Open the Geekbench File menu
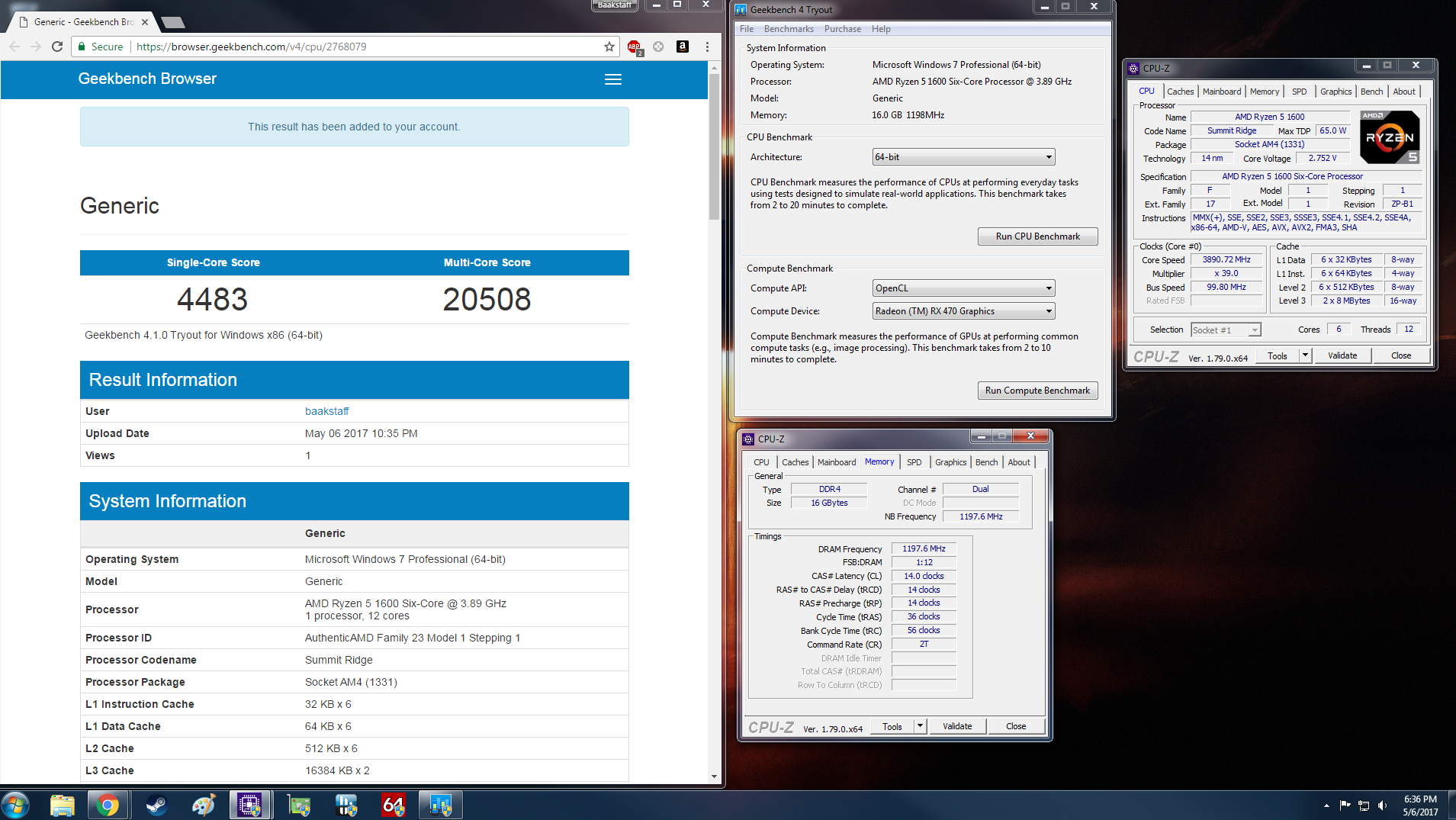 [747, 29]
